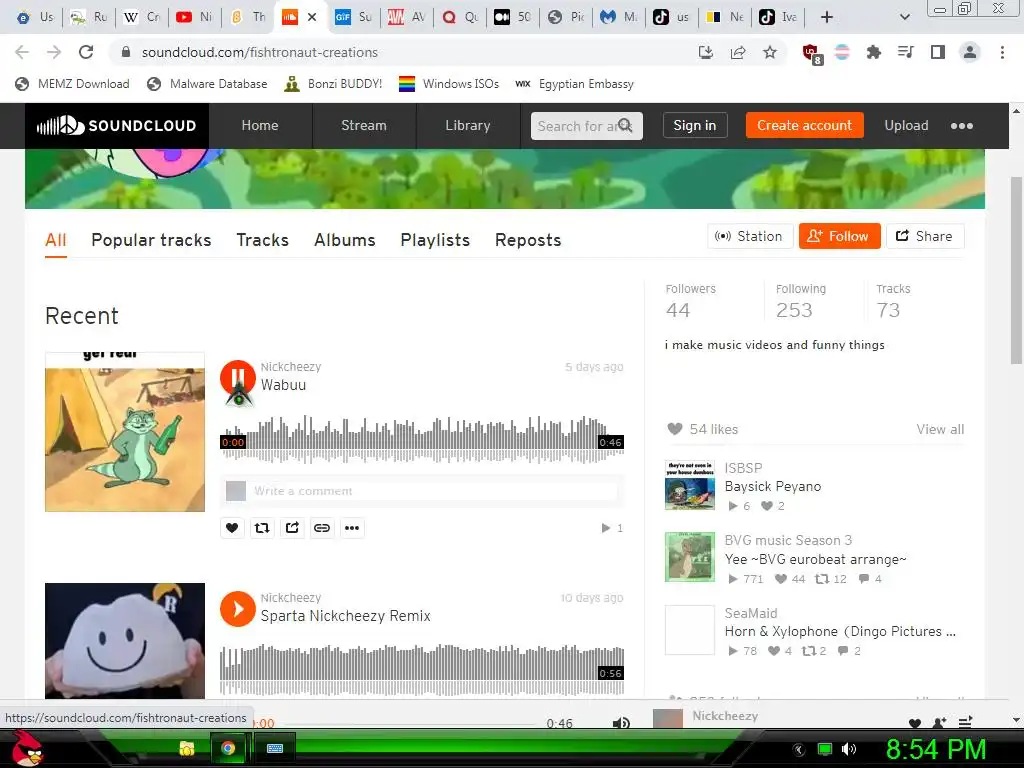Switch to the YouTube tab
Screen dimensions: 1024x768
pyautogui.click(x=194, y=17)
